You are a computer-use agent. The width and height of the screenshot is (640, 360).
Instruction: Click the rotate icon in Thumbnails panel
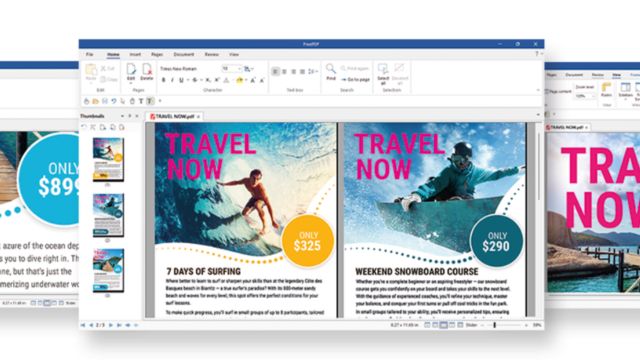[84, 127]
